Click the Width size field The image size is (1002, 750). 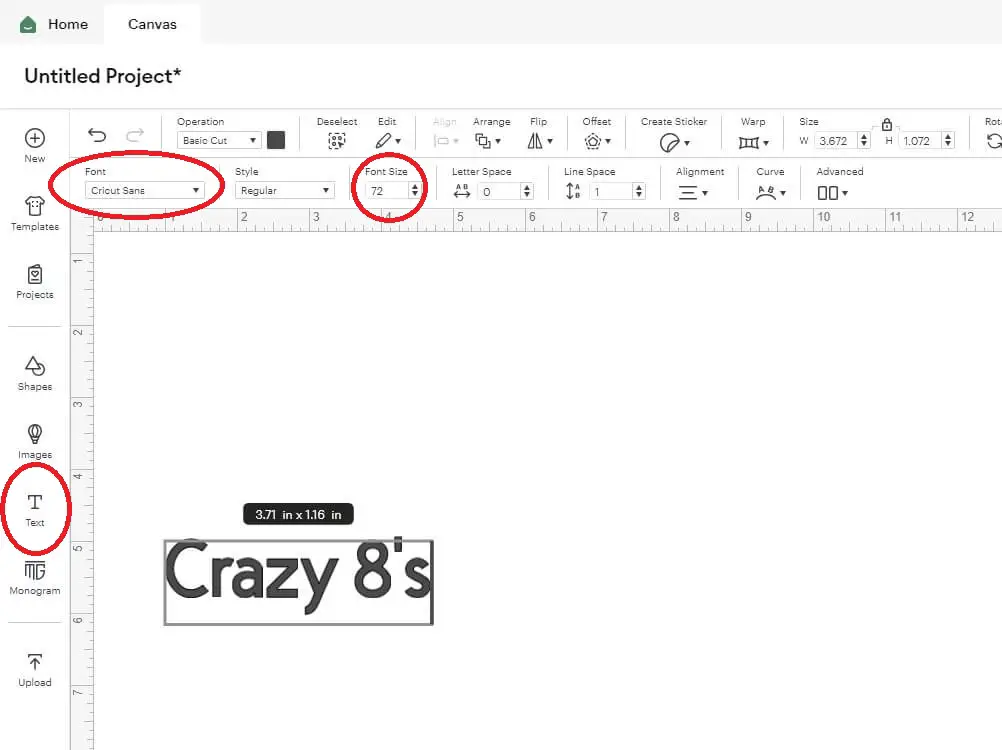point(836,141)
